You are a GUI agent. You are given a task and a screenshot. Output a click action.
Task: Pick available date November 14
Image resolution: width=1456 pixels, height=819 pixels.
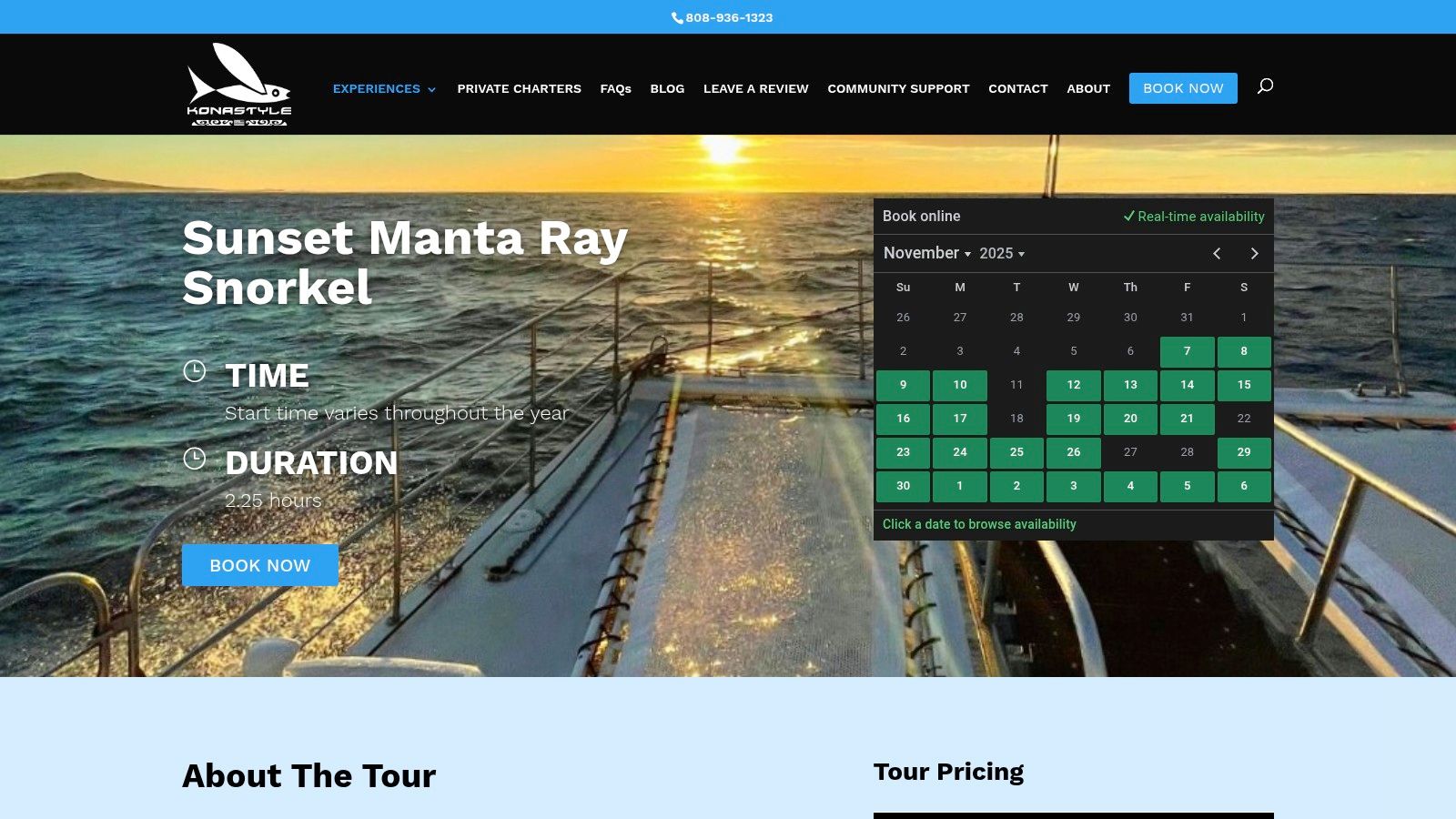pyautogui.click(x=1187, y=385)
